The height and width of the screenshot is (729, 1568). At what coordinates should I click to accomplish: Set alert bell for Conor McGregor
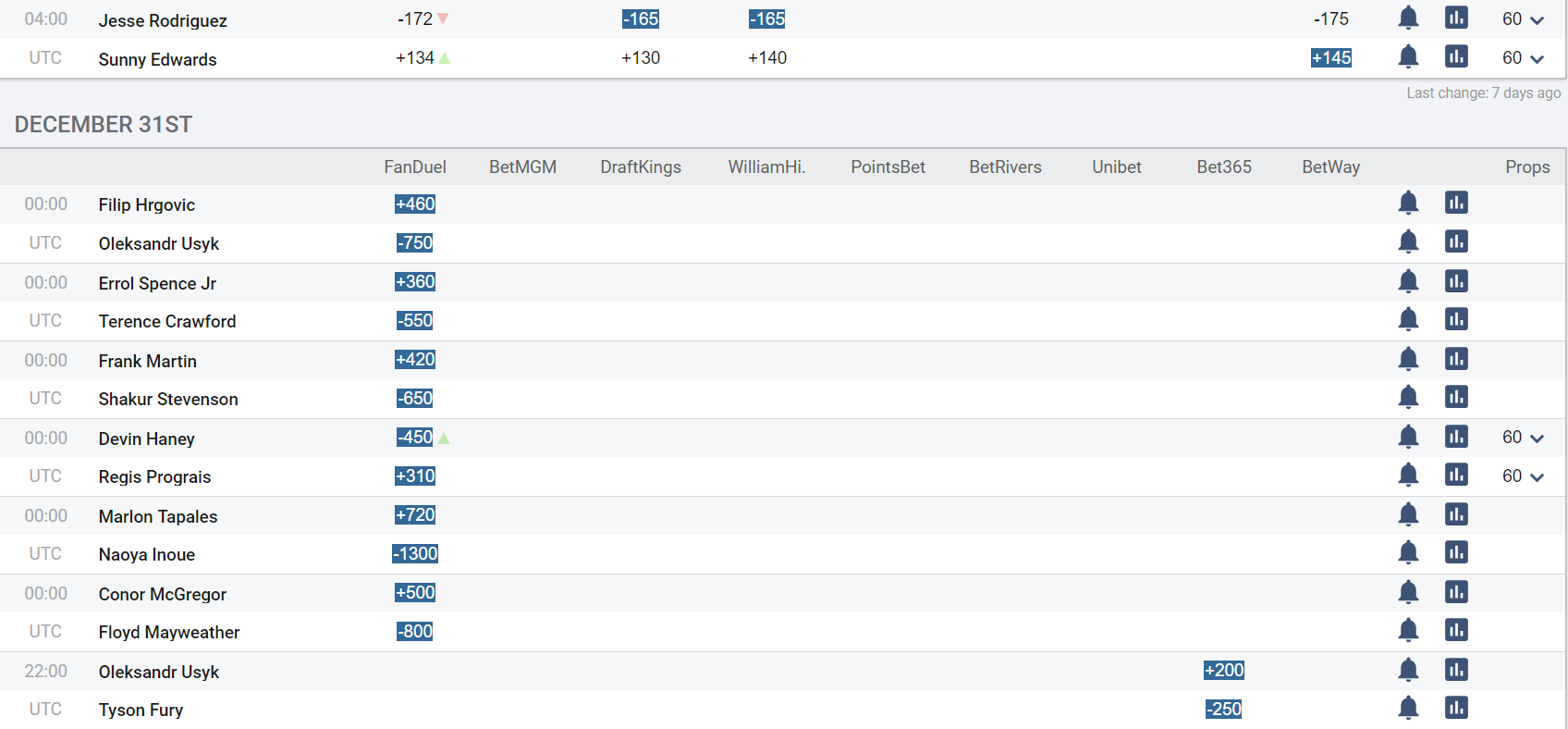point(1408,592)
